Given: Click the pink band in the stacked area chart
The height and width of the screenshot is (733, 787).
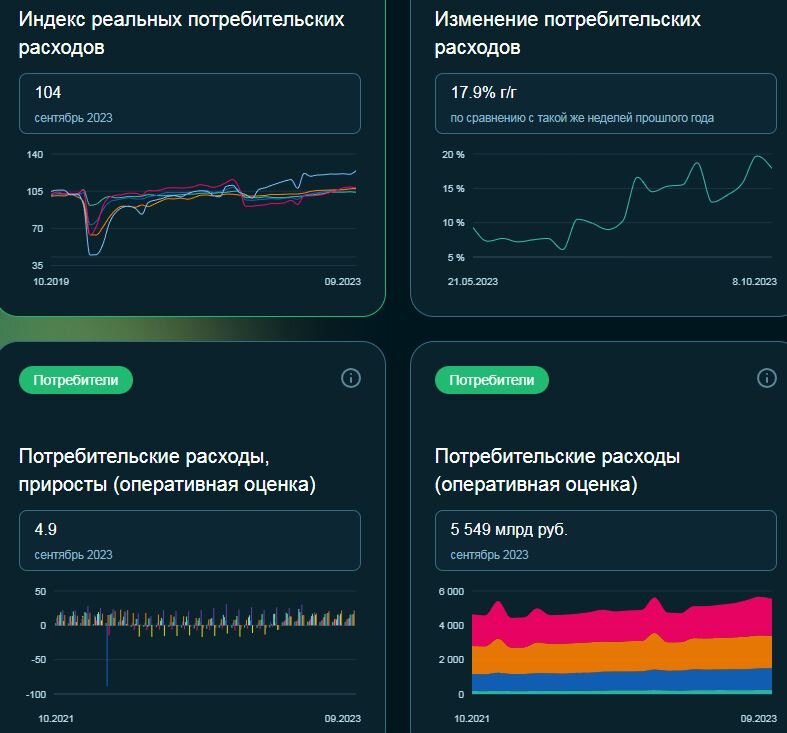Looking at the screenshot, I should [x=622, y=625].
